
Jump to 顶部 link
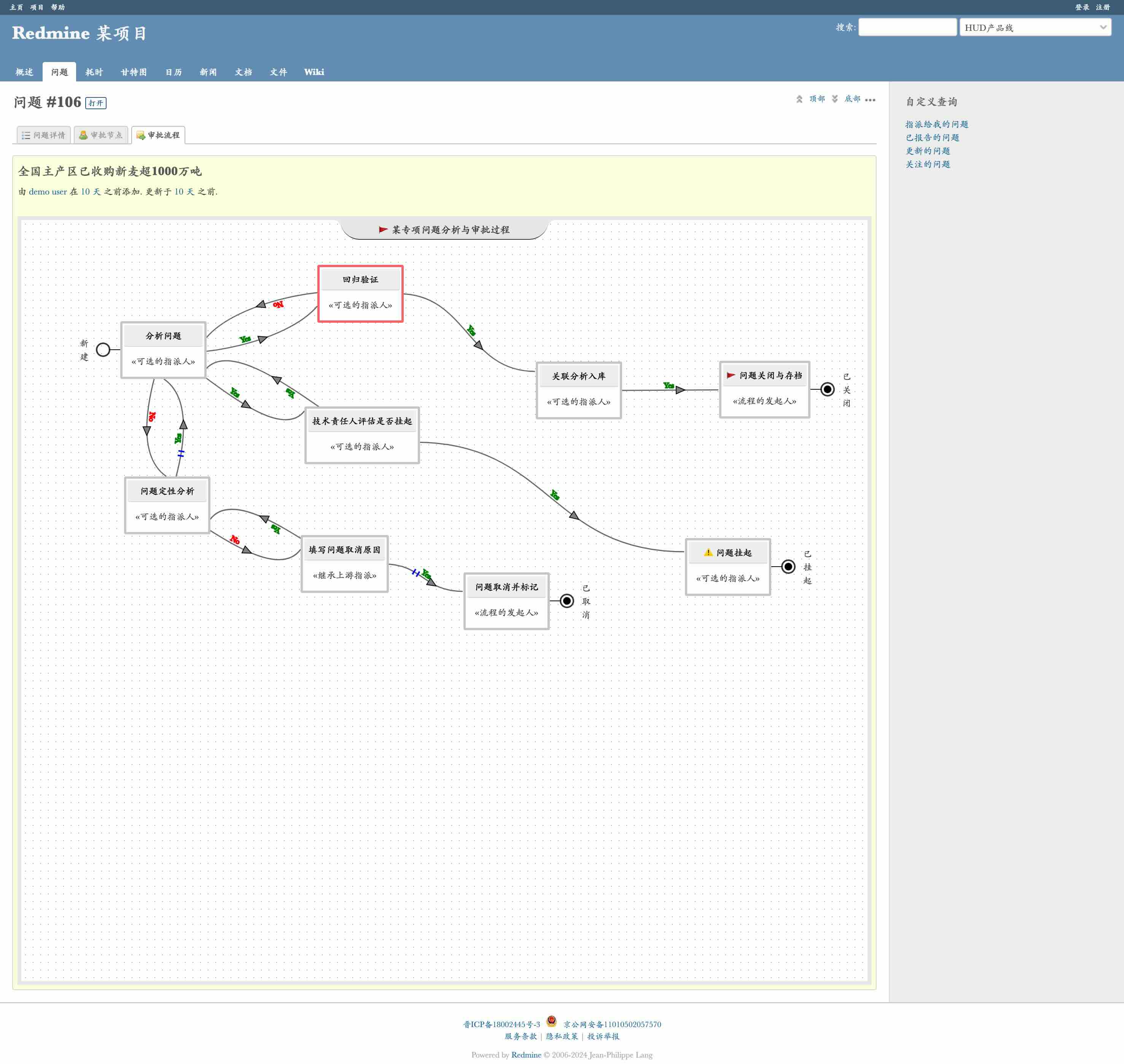[x=817, y=99]
